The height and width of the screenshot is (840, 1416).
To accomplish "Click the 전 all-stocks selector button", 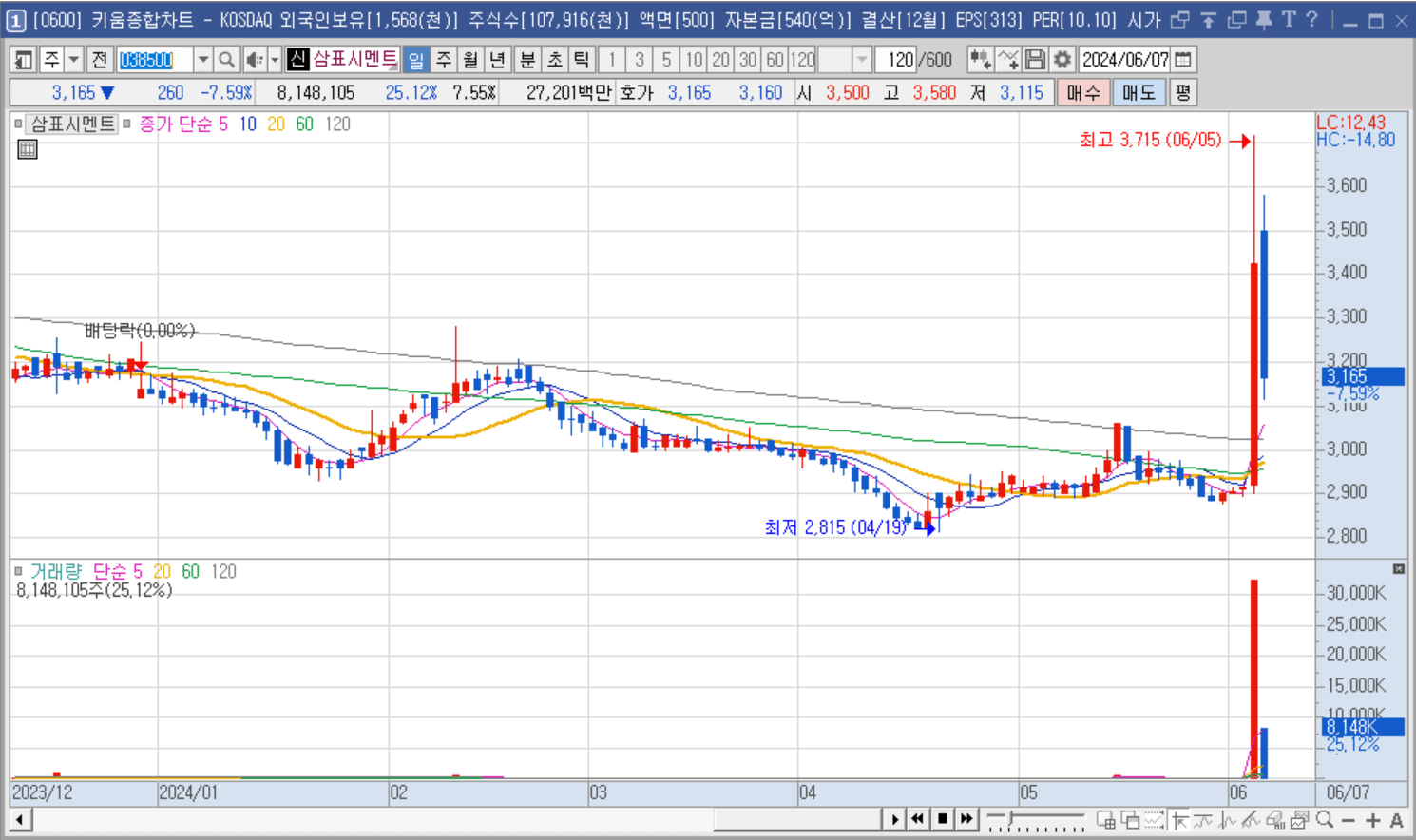I will [99, 60].
